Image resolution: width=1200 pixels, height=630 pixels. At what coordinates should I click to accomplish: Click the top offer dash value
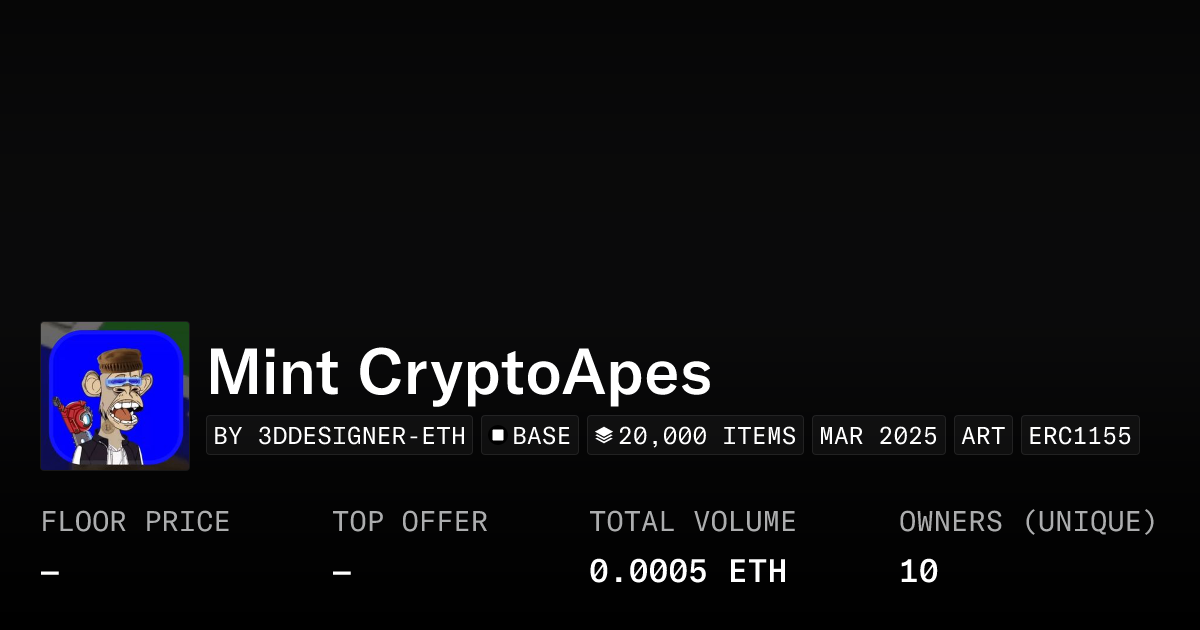pyautogui.click(x=341, y=573)
